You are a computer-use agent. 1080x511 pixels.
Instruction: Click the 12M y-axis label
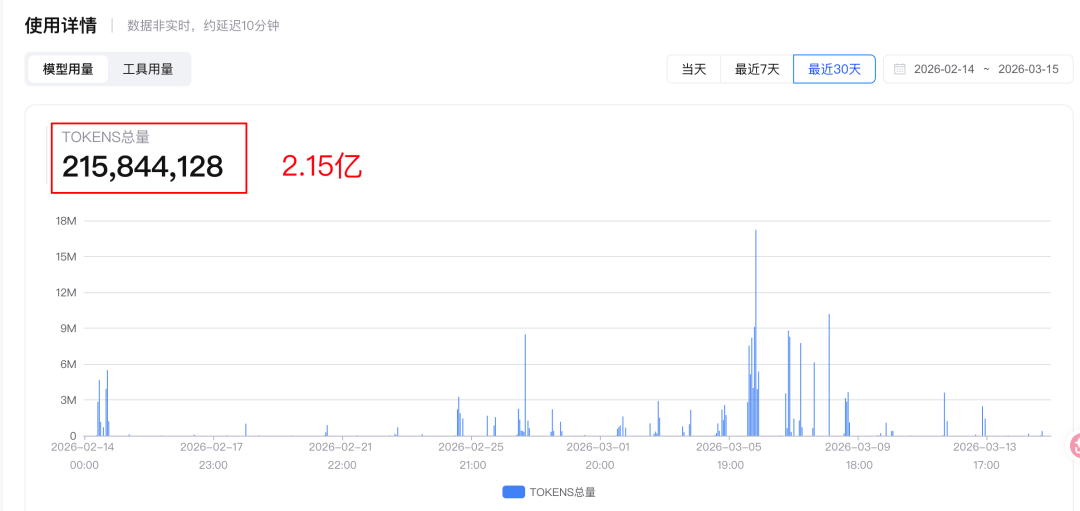(x=64, y=293)
